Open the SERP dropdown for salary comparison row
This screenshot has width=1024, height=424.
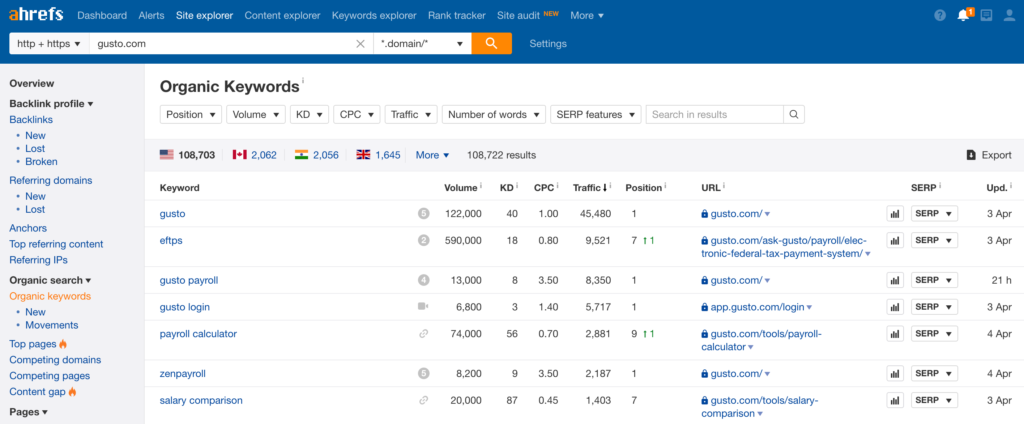(x=934, y=400)
